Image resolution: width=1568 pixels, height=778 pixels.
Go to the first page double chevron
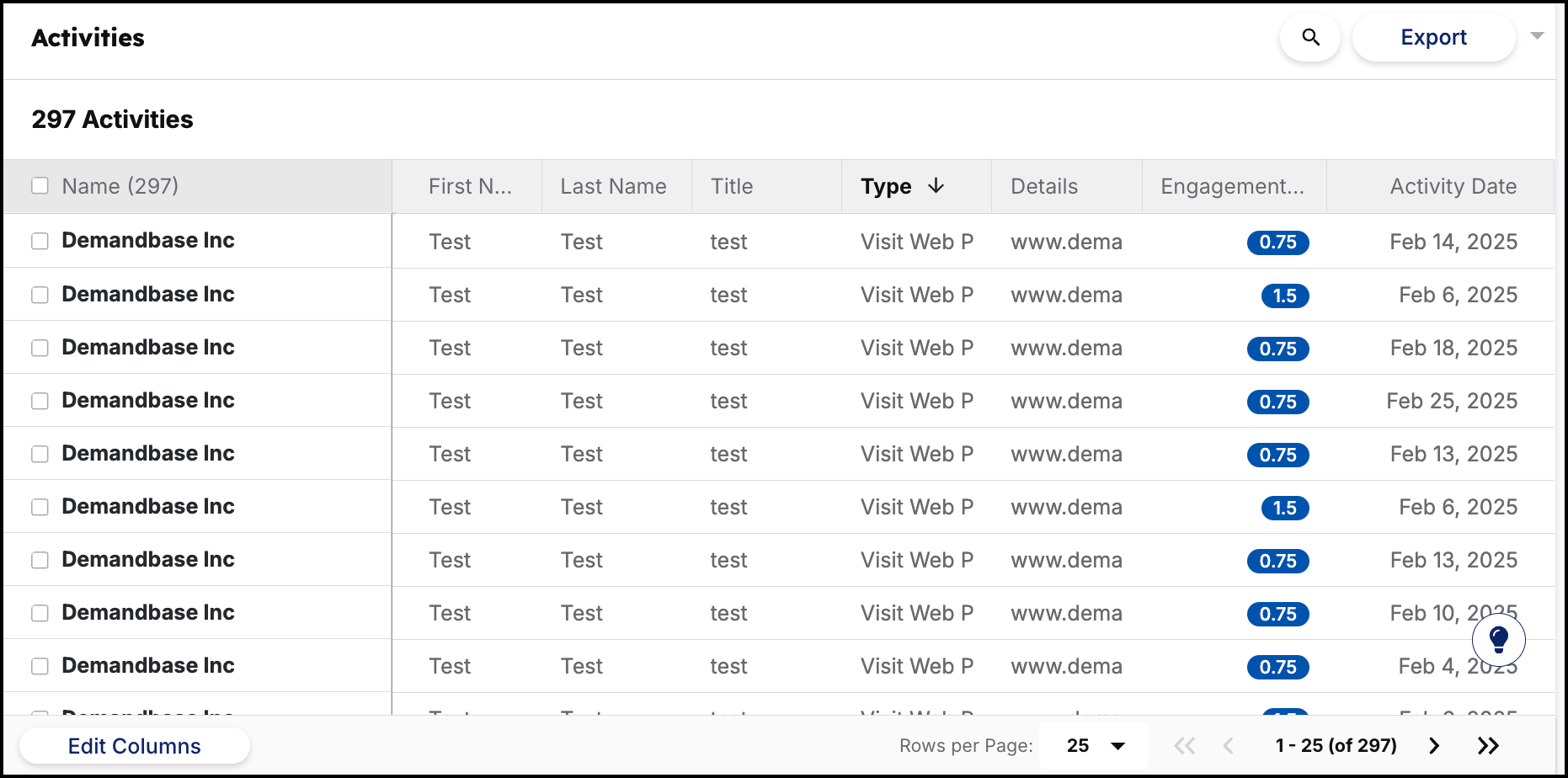pyautogui.click(x=1185, y=746)
